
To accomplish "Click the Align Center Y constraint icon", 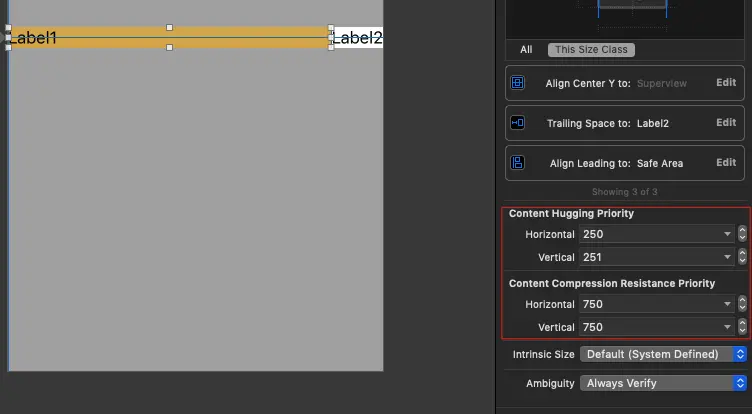I will [x=517, y=83].
